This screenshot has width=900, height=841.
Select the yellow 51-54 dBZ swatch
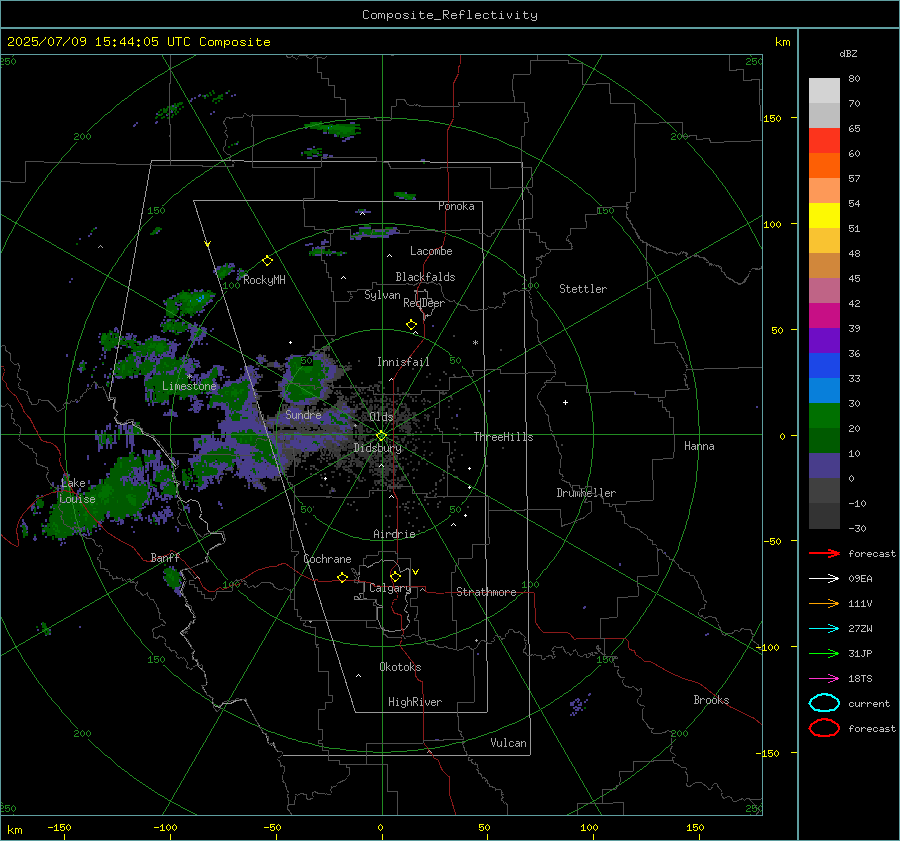coord(824,215)
